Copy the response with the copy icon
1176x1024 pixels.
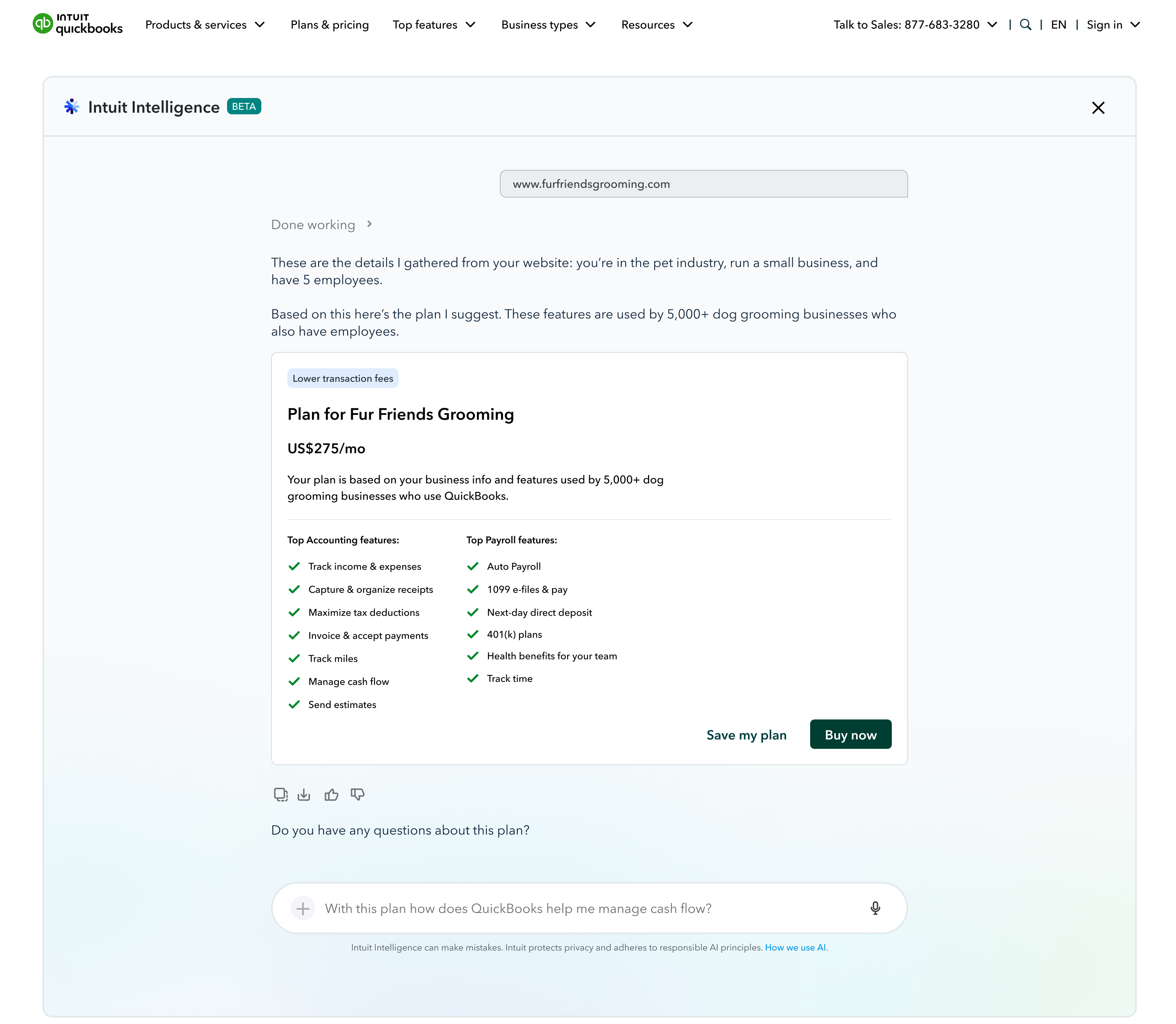coord(281,794)
